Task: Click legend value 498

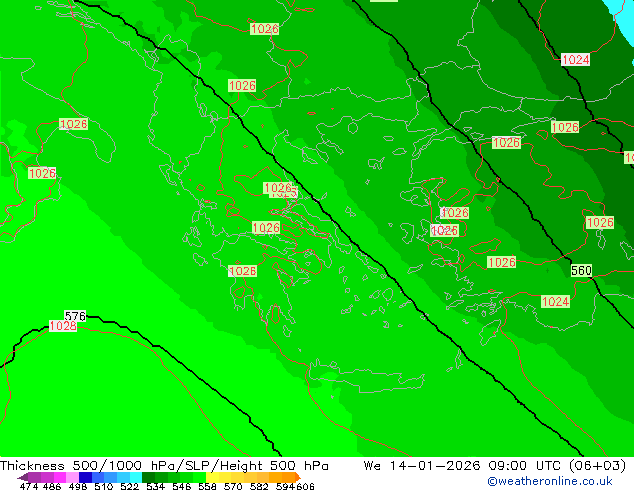Action: tap(78, 486)
